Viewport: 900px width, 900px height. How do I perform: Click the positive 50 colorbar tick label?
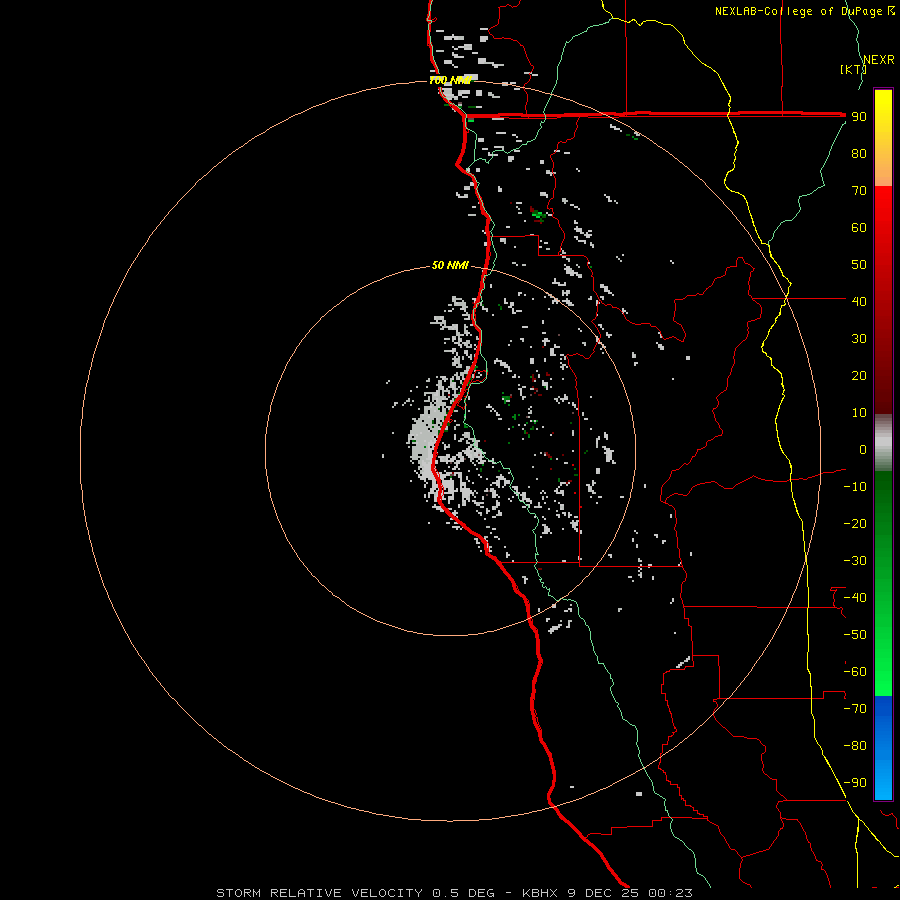[859, 265]
